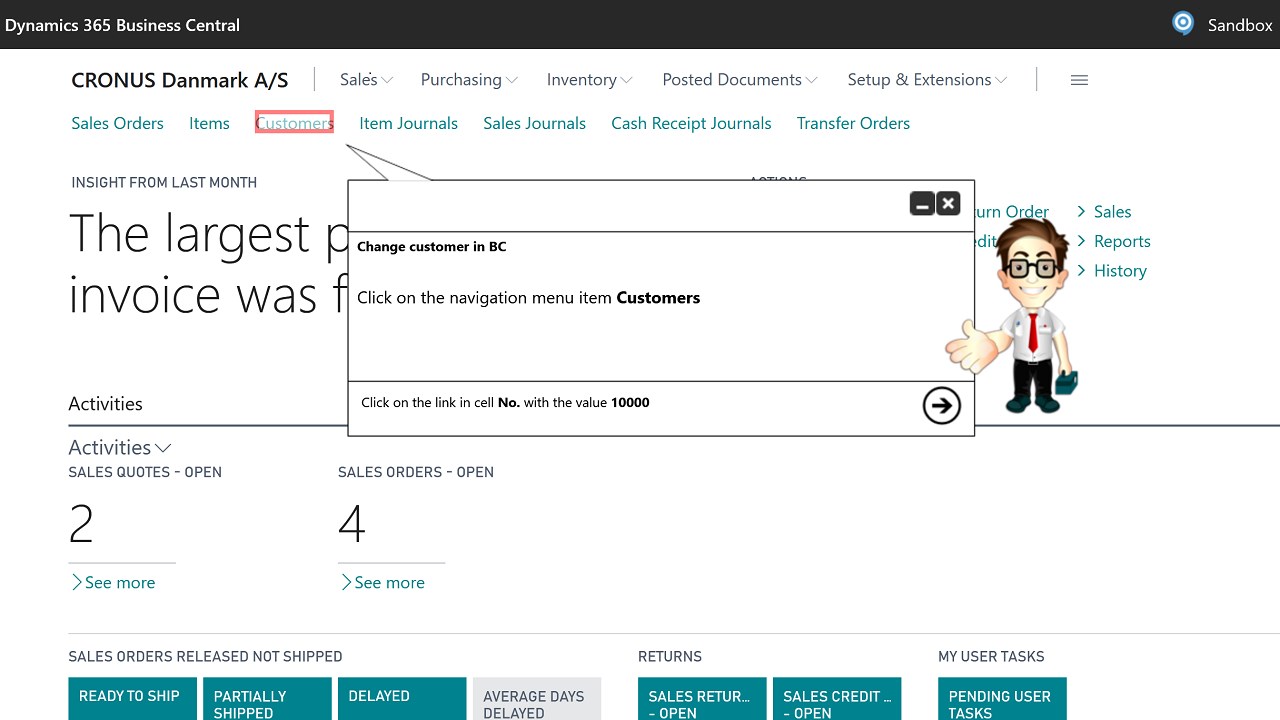The image size is (1280, 720).
Task: Close the tutorial popup
Action: tap(948, 204)
